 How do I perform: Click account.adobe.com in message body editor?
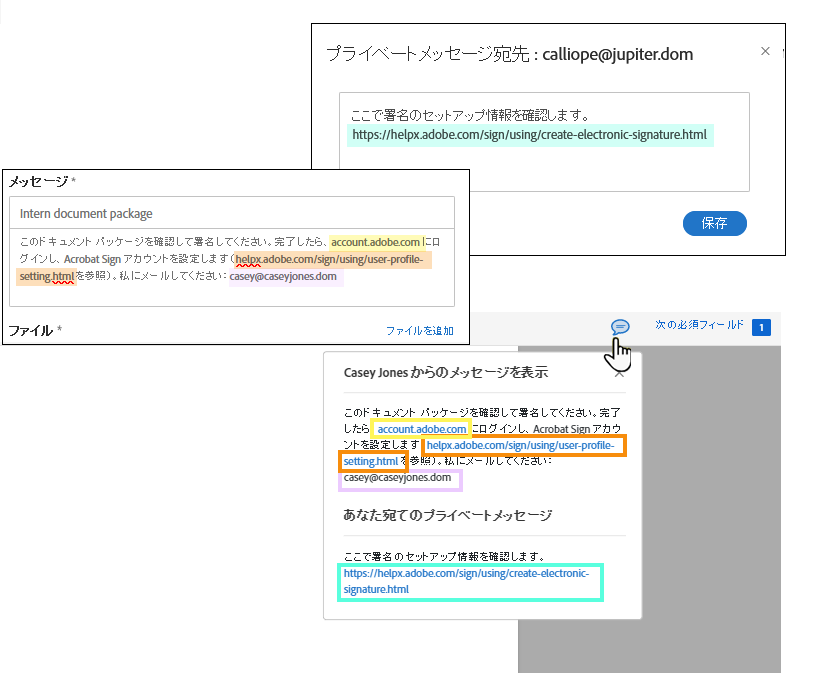click(x=375, y=242)
